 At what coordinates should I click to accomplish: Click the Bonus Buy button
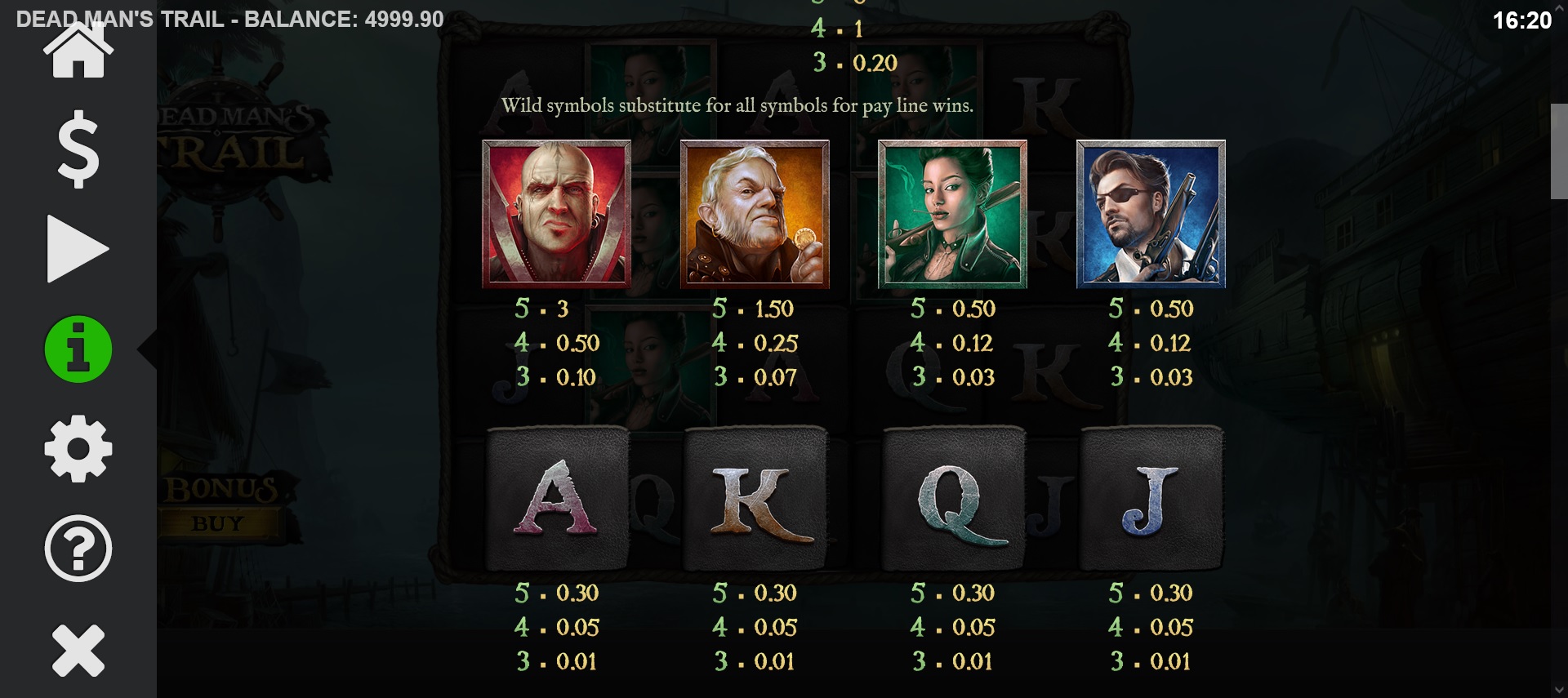(x=219, y=506)
